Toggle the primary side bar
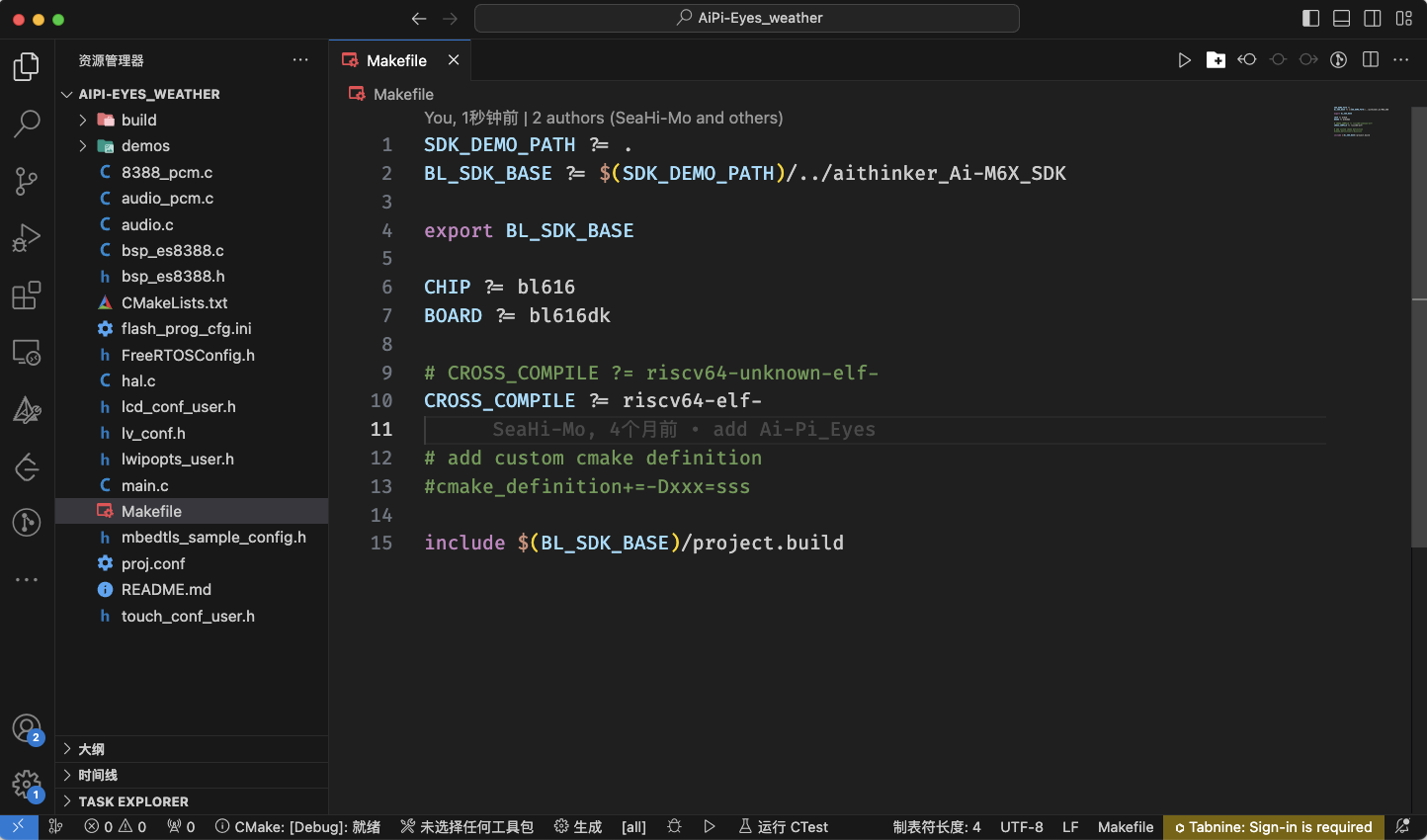 [1311, 18]
